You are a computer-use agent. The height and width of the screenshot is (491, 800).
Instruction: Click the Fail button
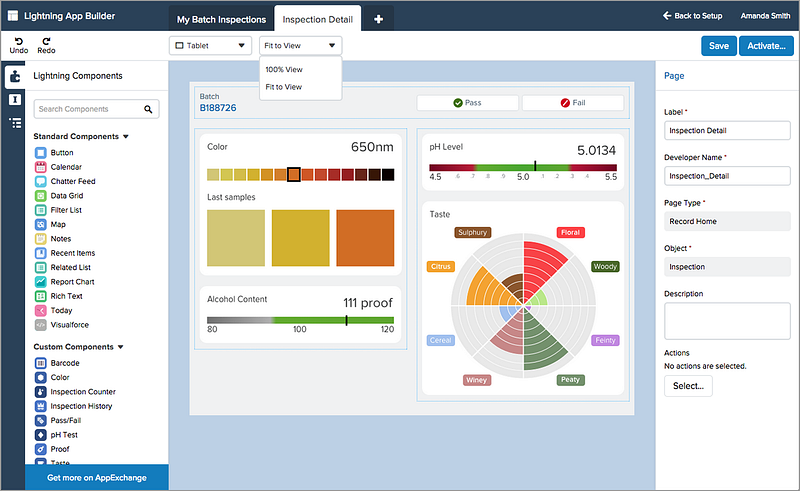[572, 103]
